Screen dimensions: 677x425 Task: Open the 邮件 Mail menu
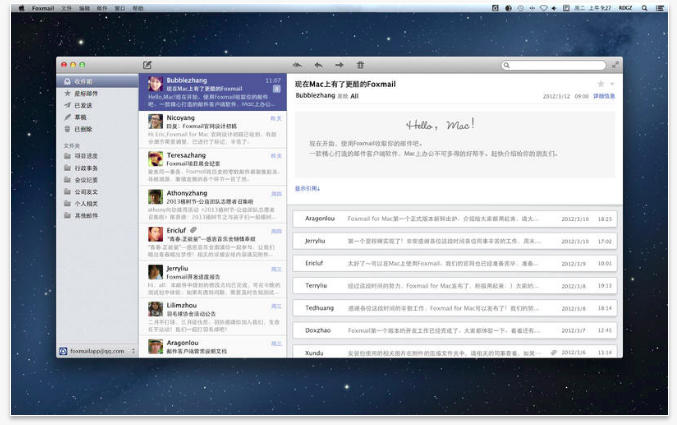coord(102,8)
